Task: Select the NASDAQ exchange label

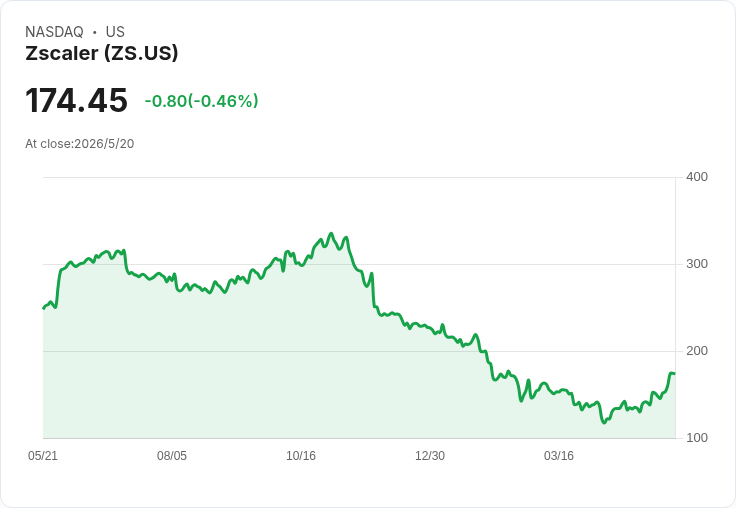Action: 54,32
